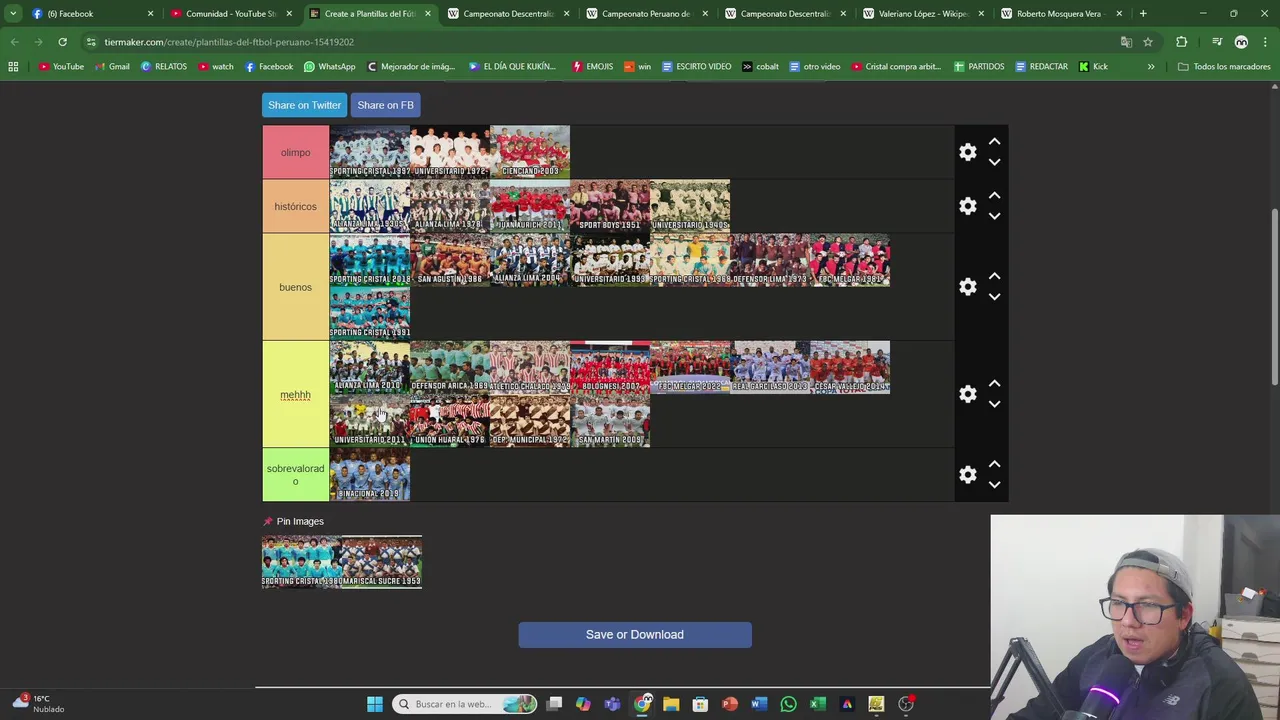Select Cienciano 2003 team image
Image resolution: width=1280 pixels, height=720 pixels.
(530, 152)
